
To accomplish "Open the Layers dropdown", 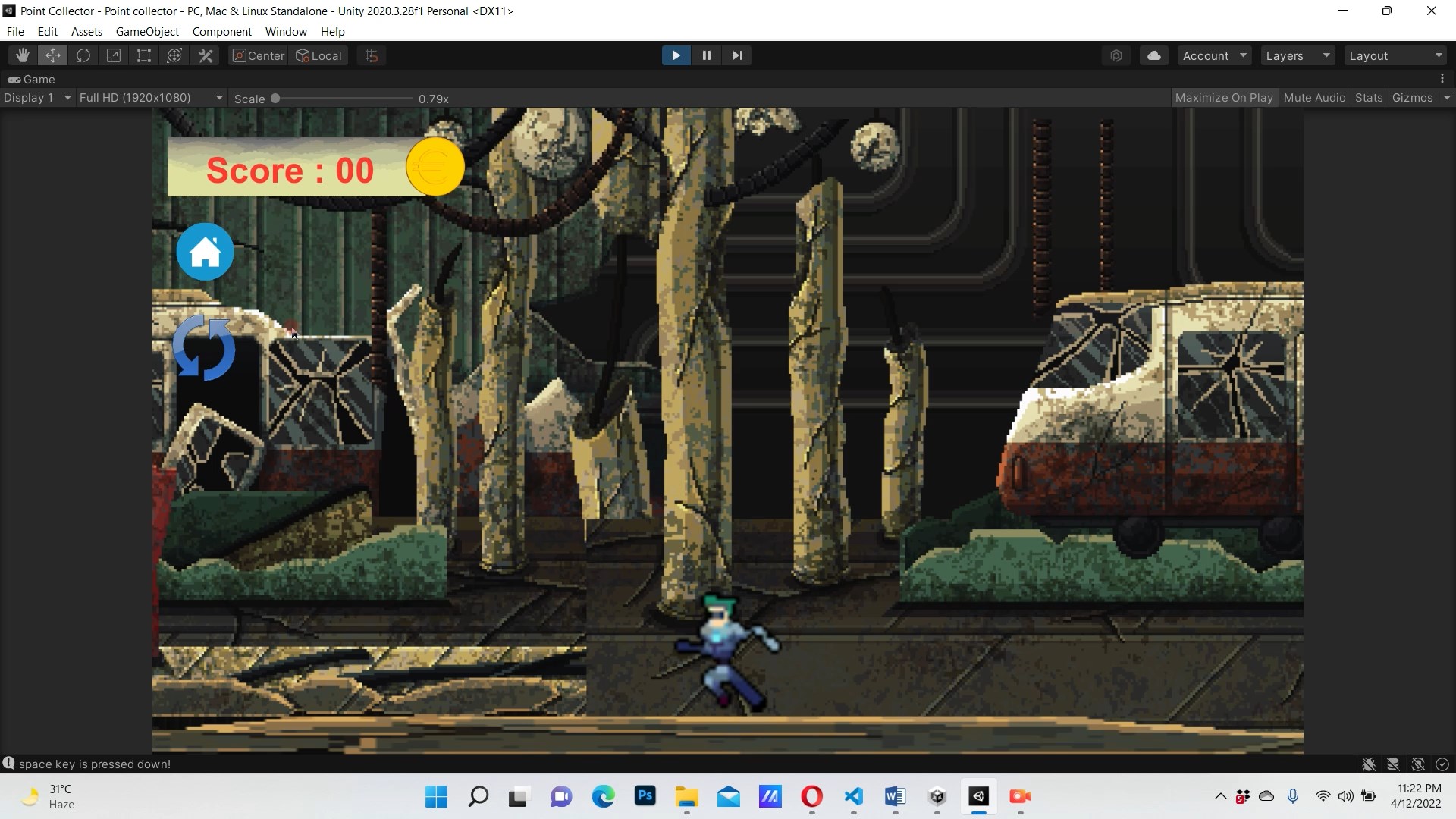I will coord(1298,55).
